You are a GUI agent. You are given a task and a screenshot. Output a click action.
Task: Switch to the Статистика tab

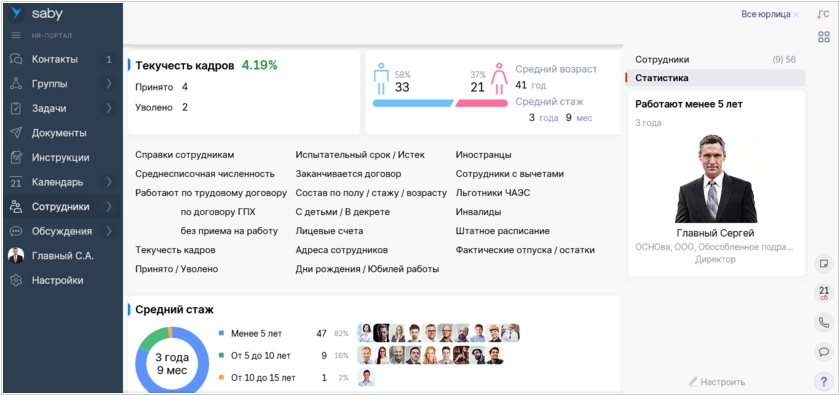click(715, 78)
